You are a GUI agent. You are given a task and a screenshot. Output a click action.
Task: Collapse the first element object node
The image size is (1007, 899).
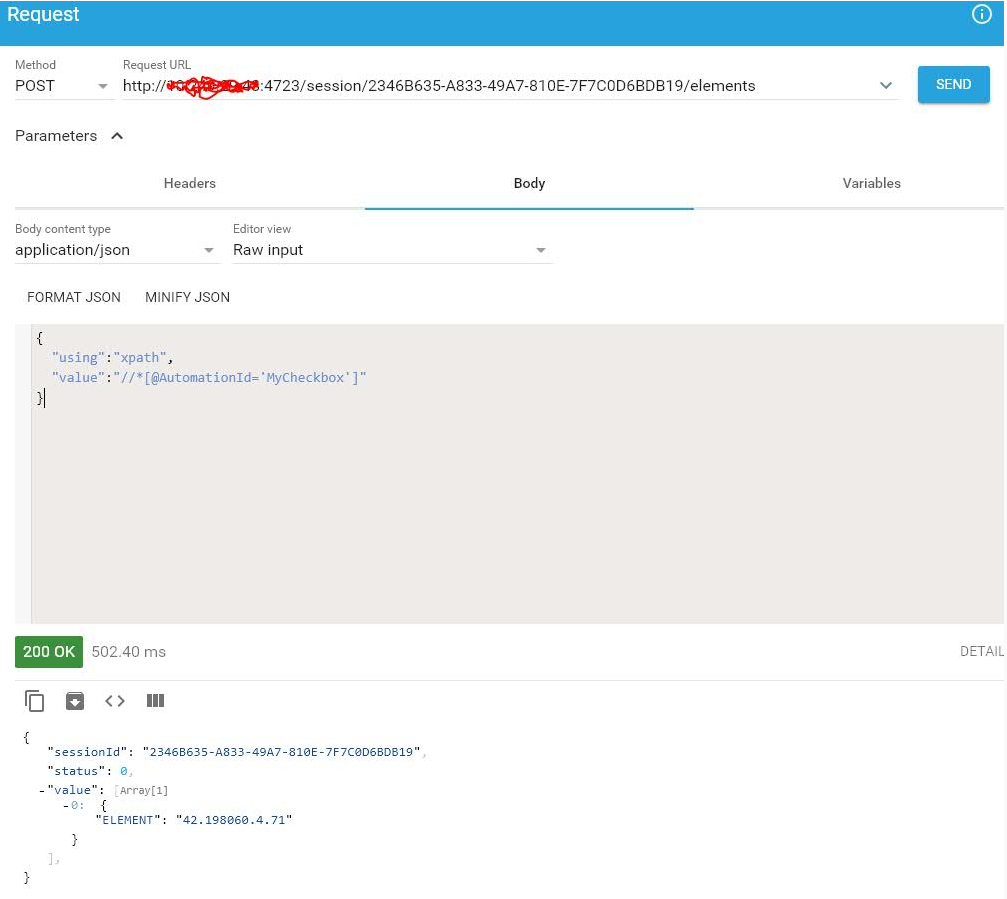(x=63, y=805)
